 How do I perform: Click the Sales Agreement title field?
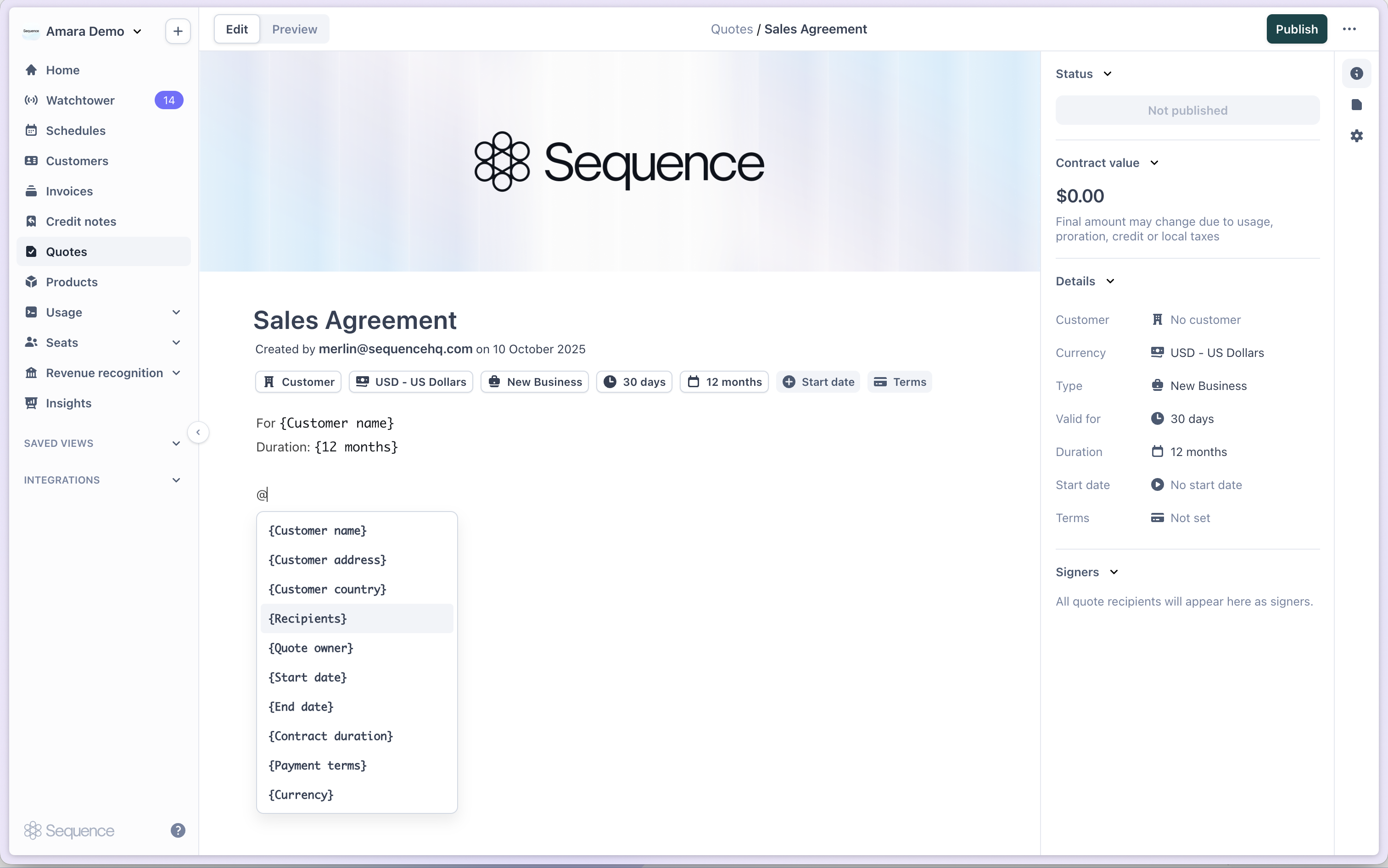click(x=355, y=320)
